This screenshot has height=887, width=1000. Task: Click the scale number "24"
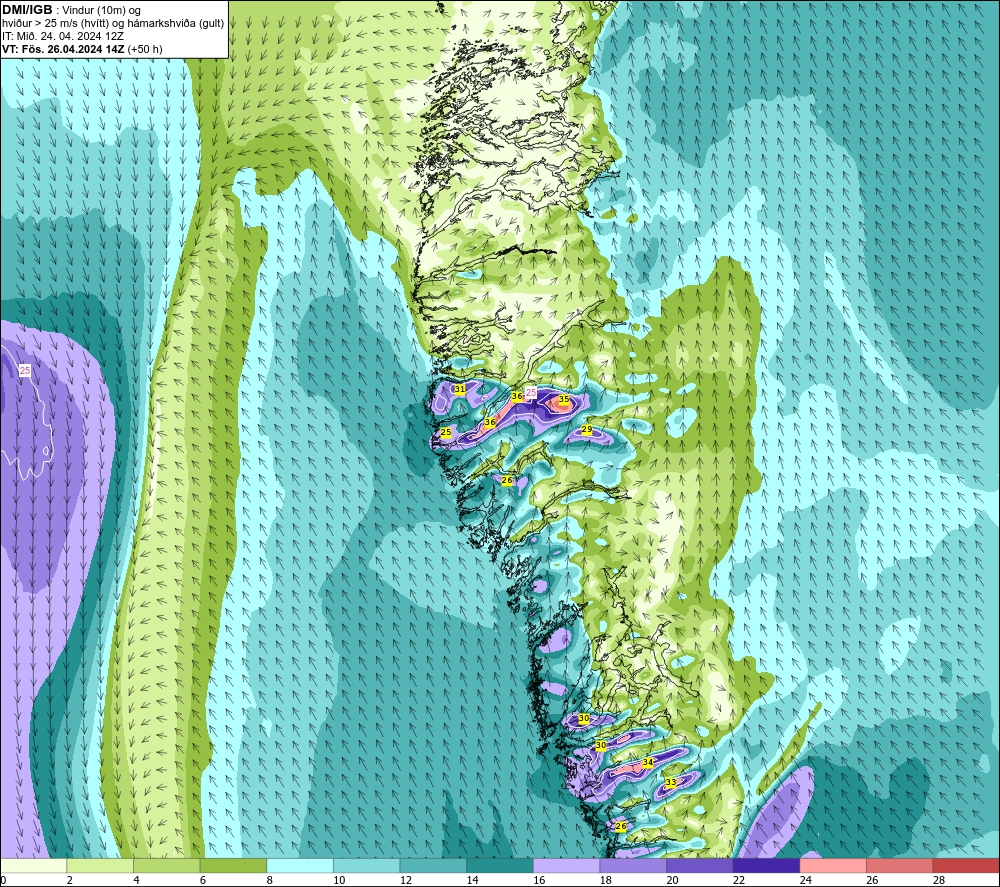pyautogui.click(x=805, y=880)
